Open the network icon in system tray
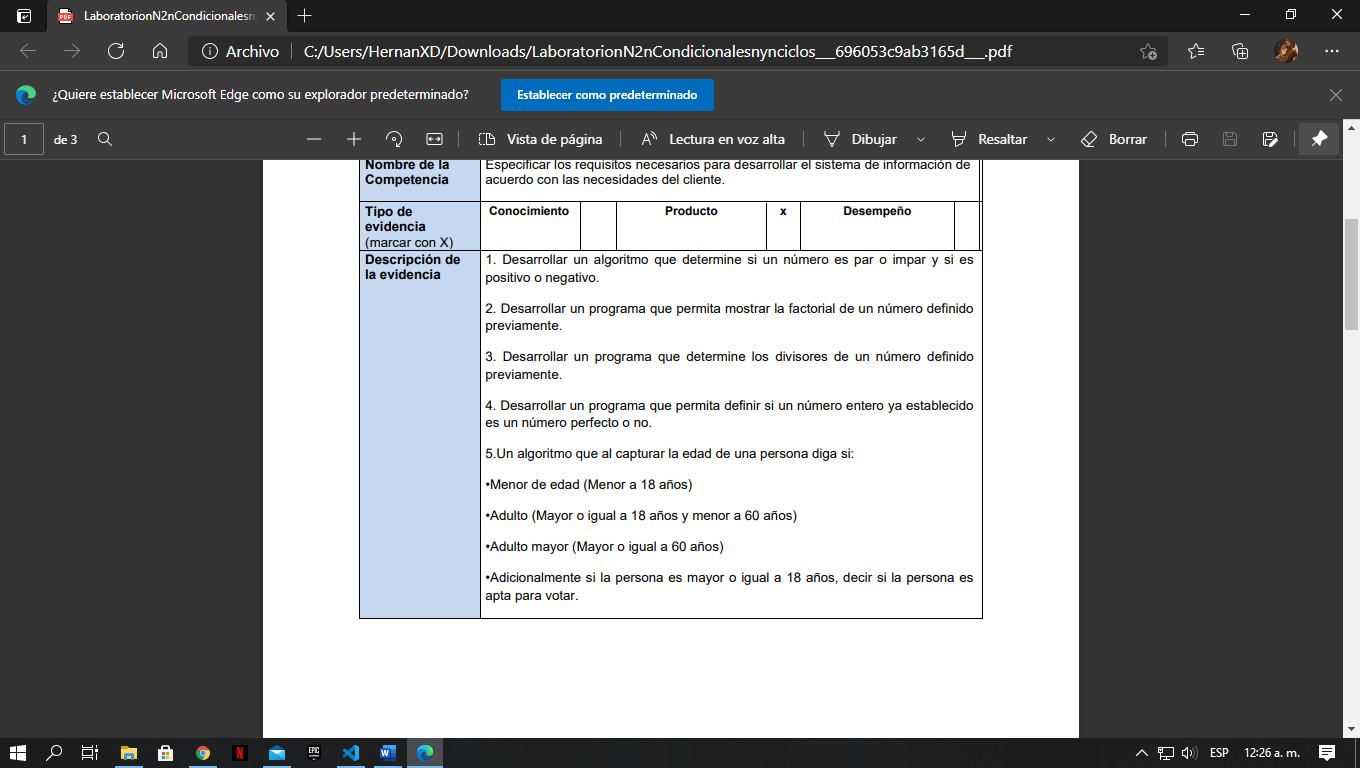This screenshot has width=1360, height=768. 1166,752
